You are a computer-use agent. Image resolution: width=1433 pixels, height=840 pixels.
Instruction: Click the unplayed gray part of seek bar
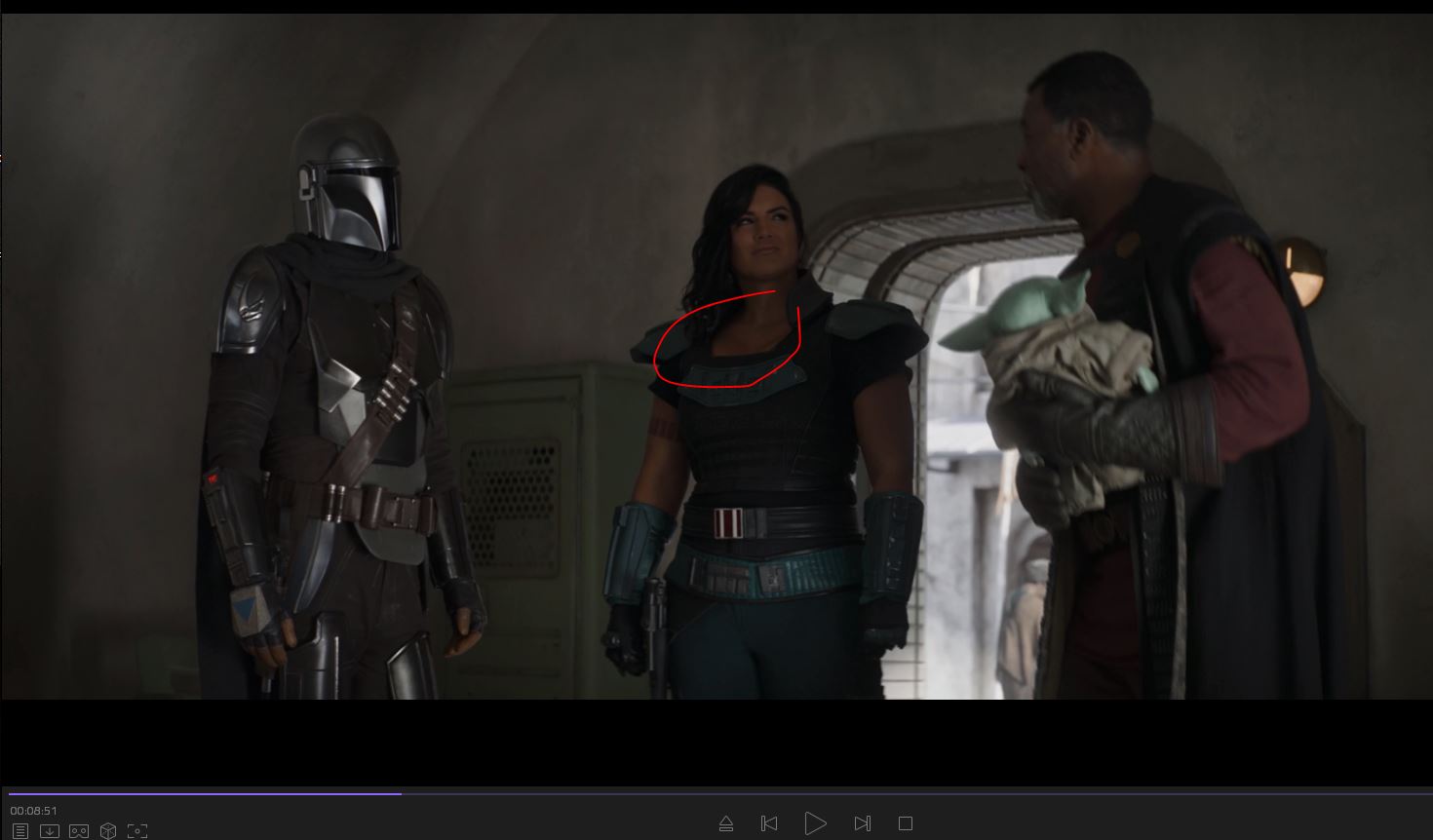[877, 793]
